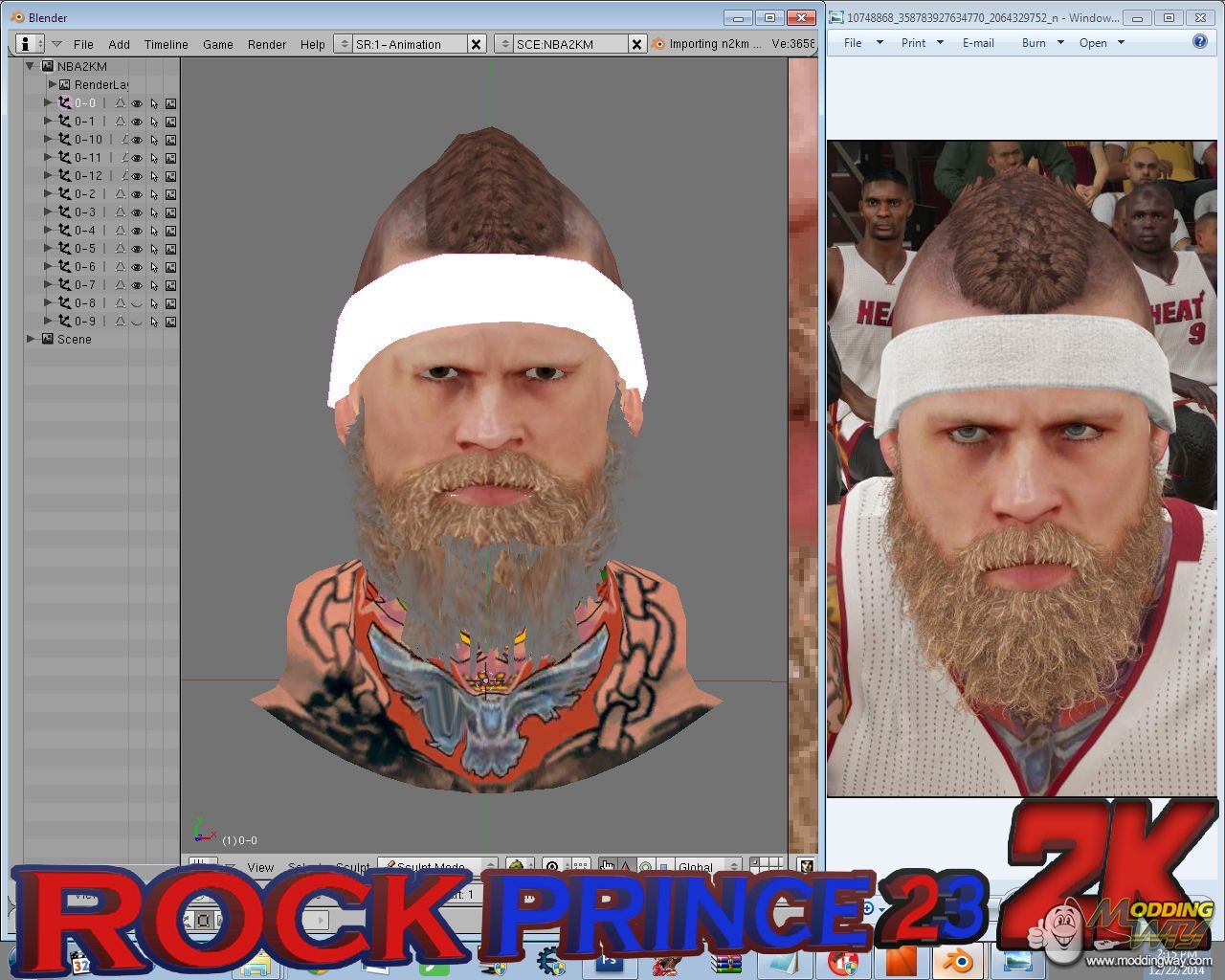Screen dimensions: 1225x980
Task: Hide object 0-0 using eye icon
Action: [x=137, y=103]
